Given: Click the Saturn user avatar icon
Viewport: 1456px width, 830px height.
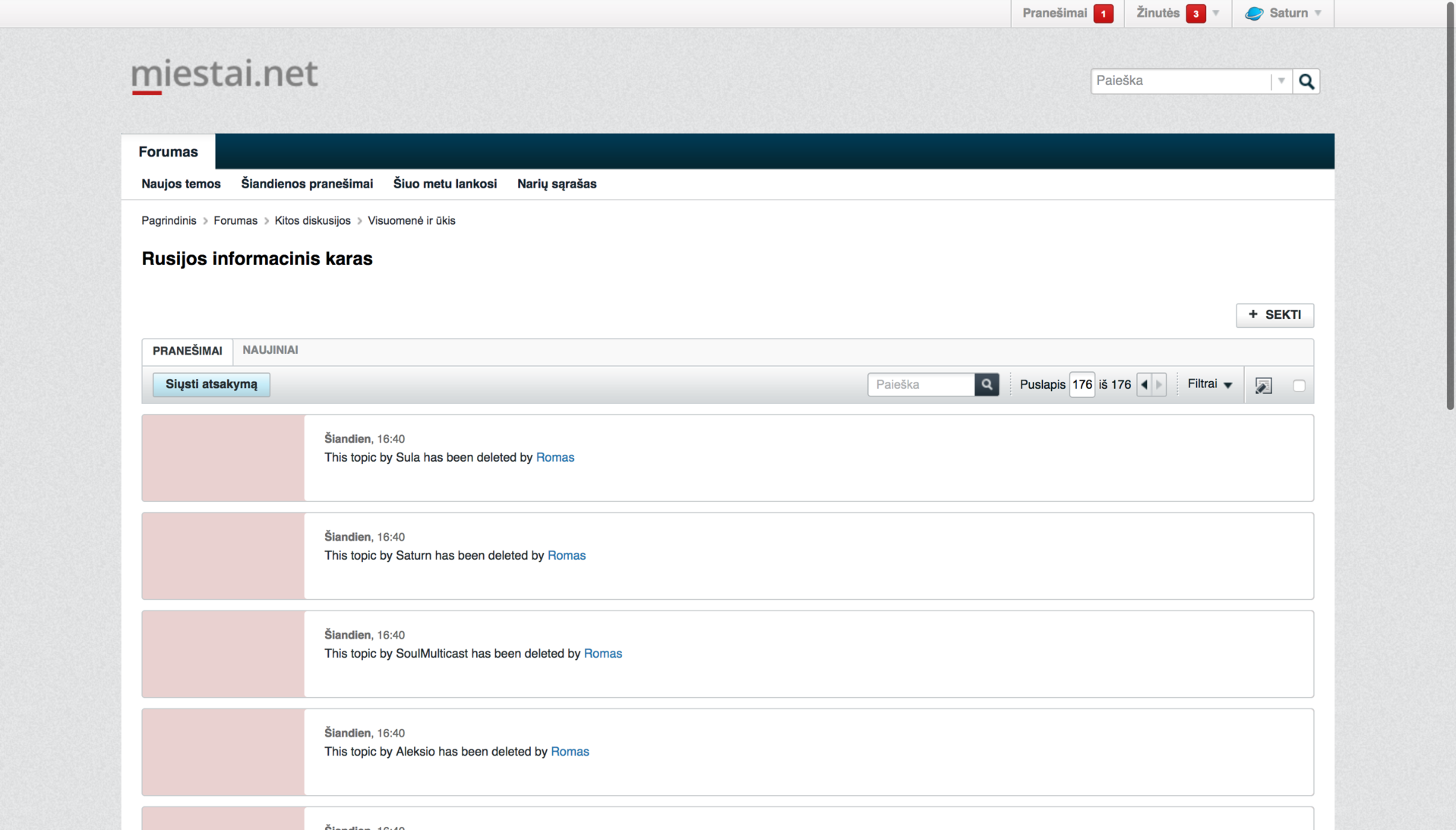Looking at the screenshot, I should (1254, 14).
